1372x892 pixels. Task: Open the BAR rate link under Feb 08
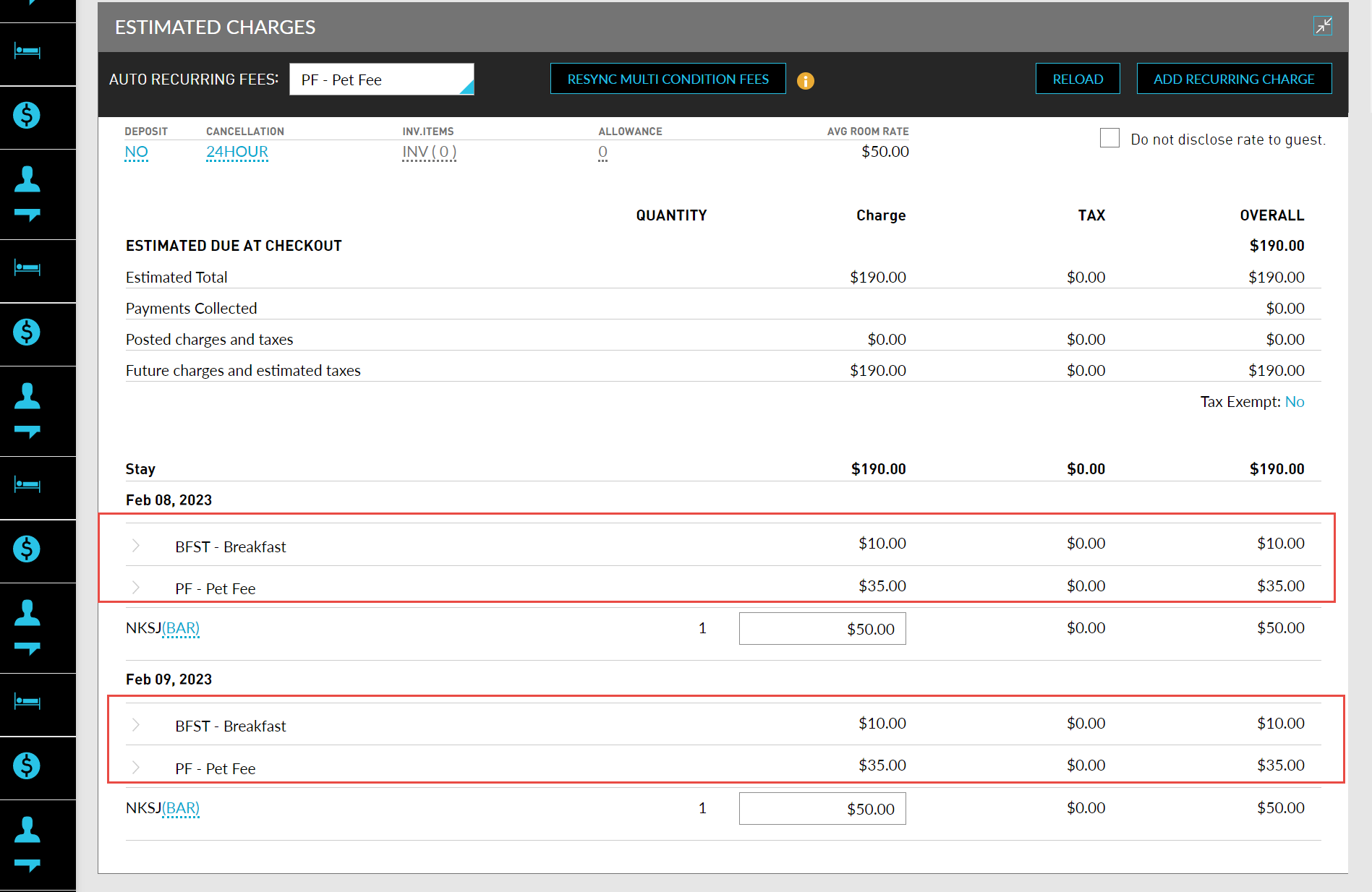(x=181, y=628)
